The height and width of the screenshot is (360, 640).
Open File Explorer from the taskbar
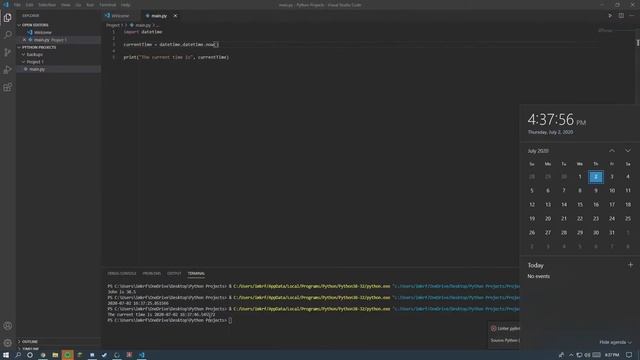pos(55,355)
